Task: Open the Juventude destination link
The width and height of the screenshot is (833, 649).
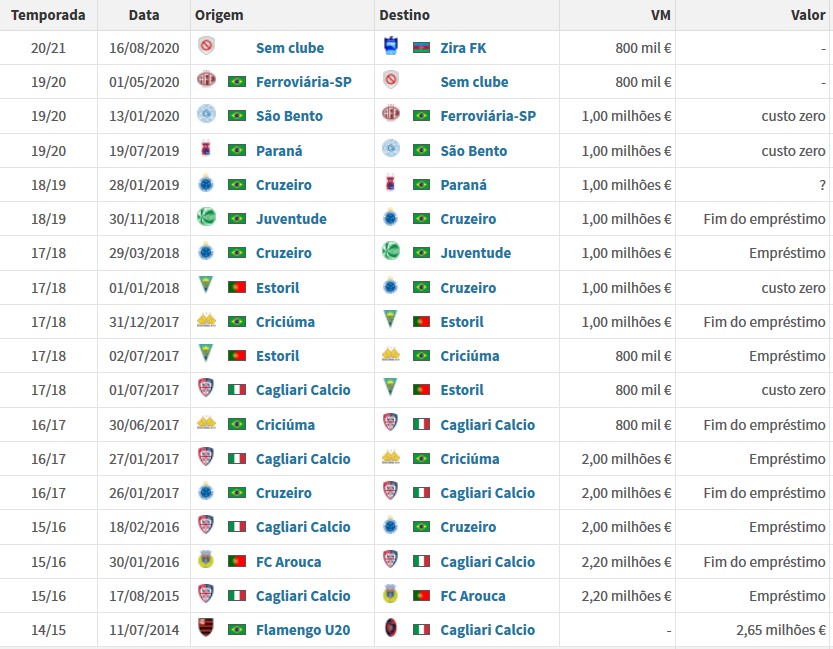Action: (x=476, y=252)
